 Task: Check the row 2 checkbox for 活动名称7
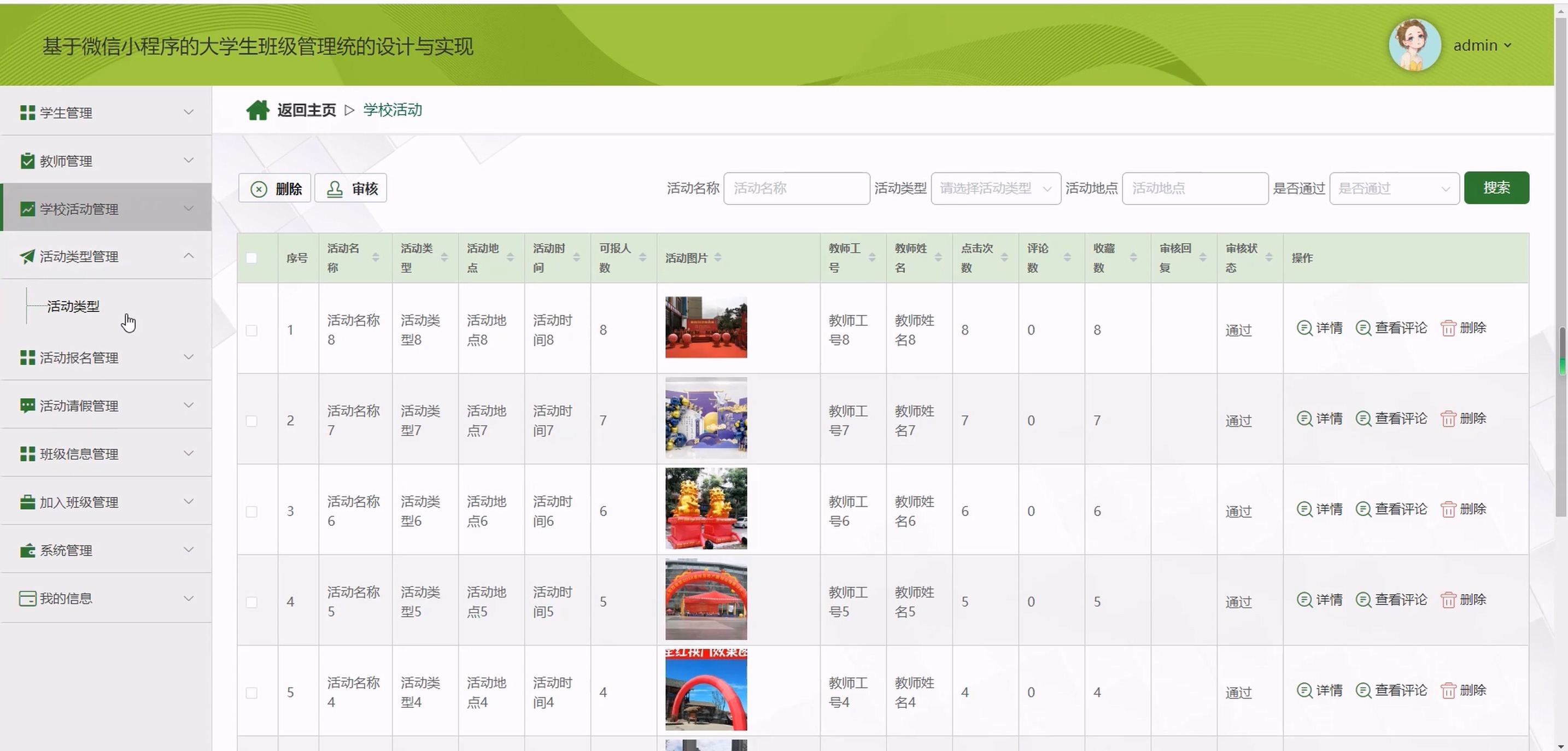(x=251, y=420)
